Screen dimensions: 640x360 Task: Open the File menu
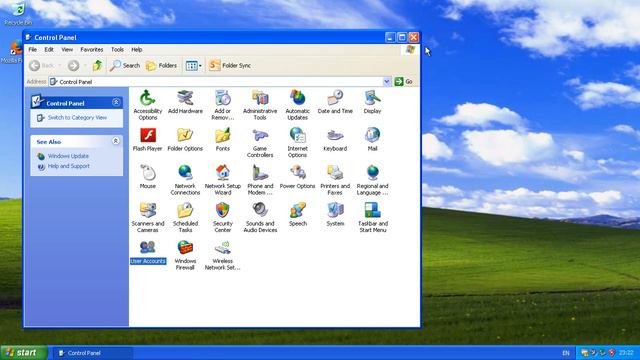coord(33,49)
